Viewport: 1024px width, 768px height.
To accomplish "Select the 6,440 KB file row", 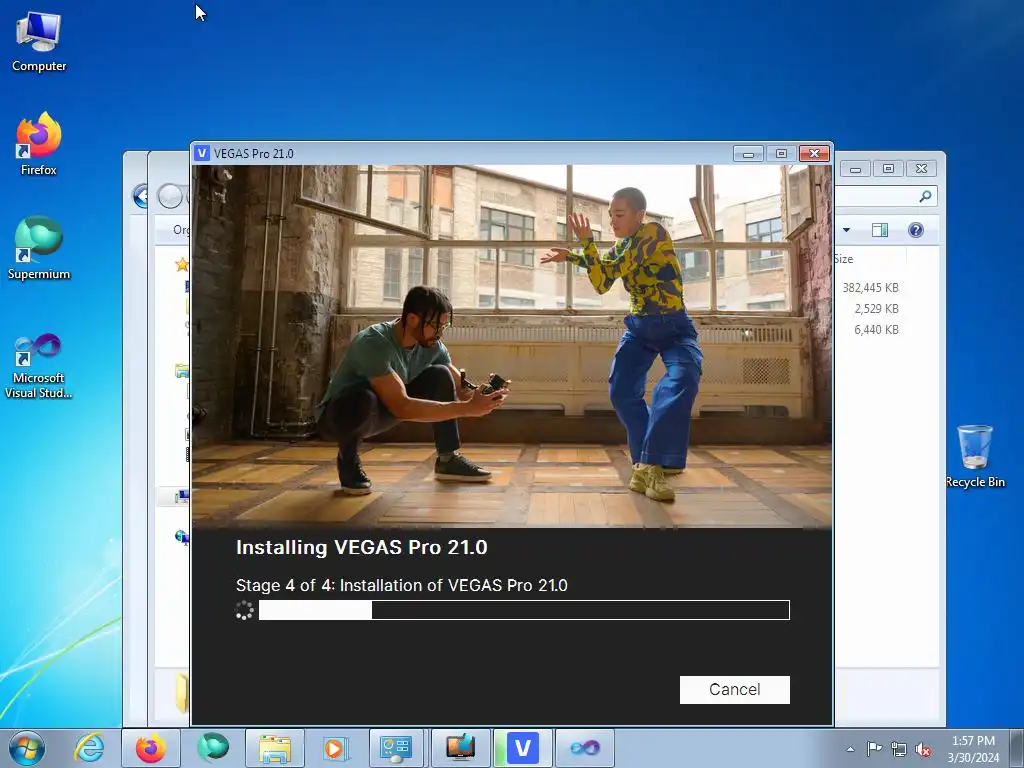I will pyautogui.click(x=876, y=330).
